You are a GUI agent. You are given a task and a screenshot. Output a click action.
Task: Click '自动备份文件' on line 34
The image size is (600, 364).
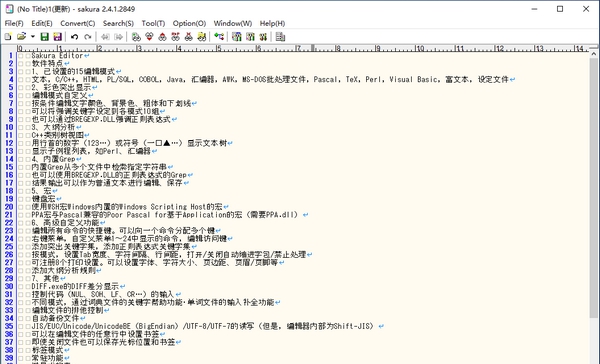coord(55,318)
